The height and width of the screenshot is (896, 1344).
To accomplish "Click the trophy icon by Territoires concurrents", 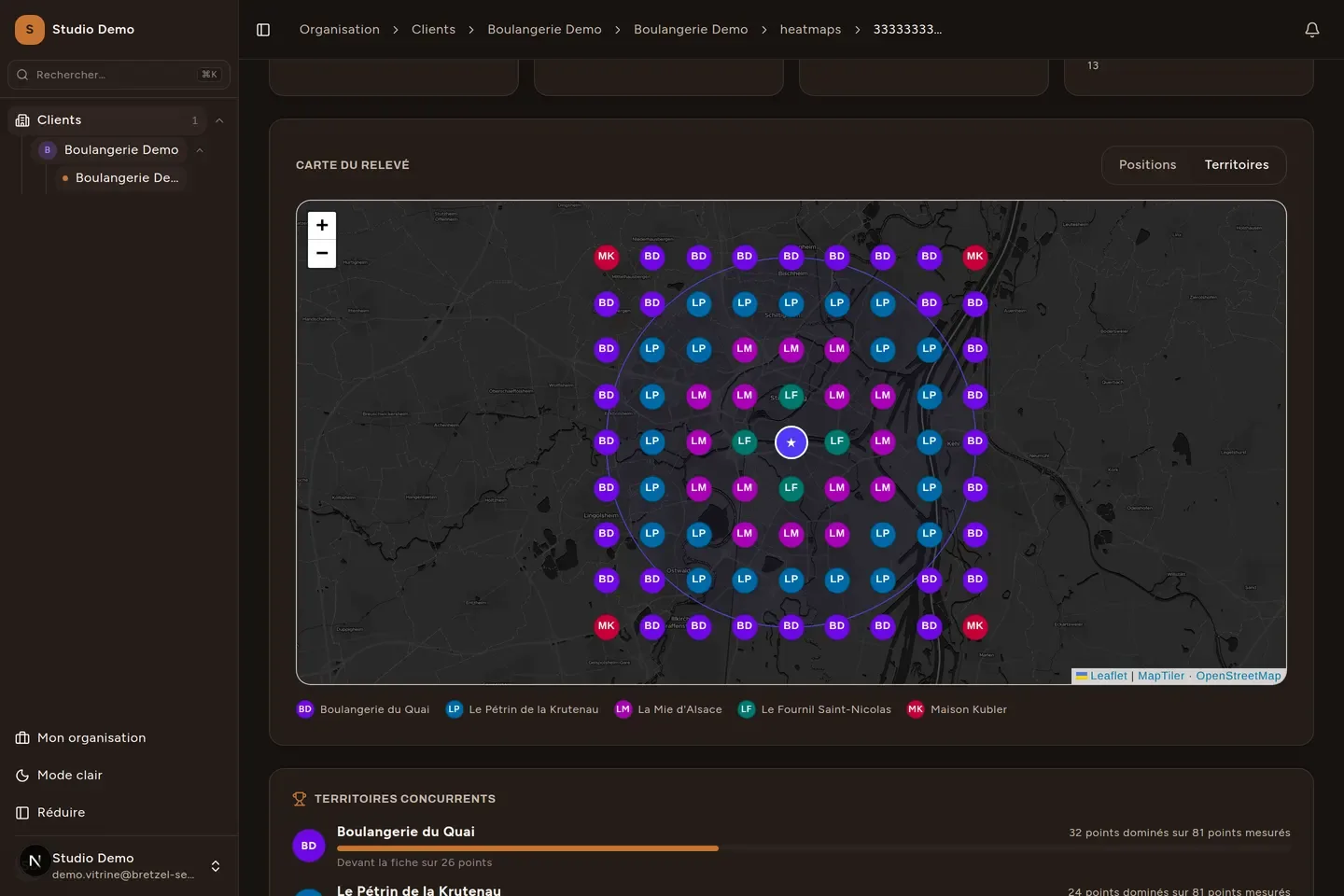I will 300,799.
